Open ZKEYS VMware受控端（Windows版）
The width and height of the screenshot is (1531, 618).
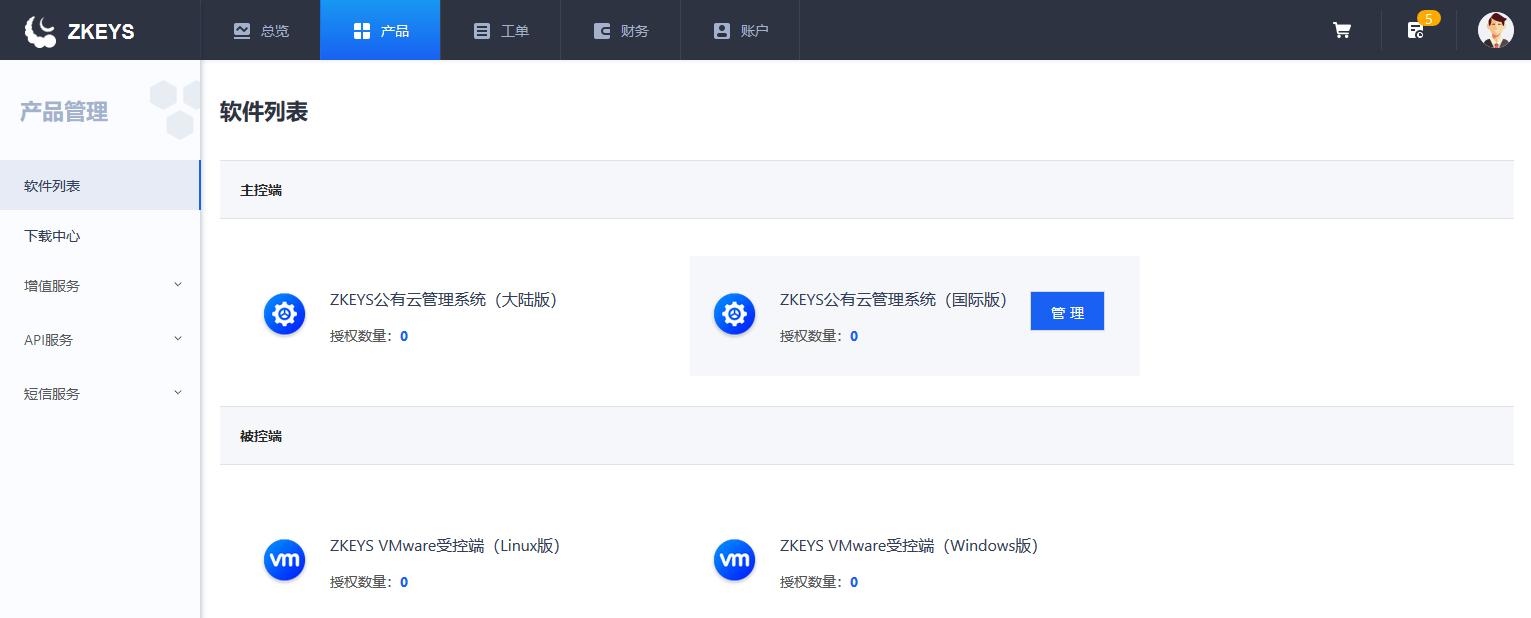click(909, 546)
